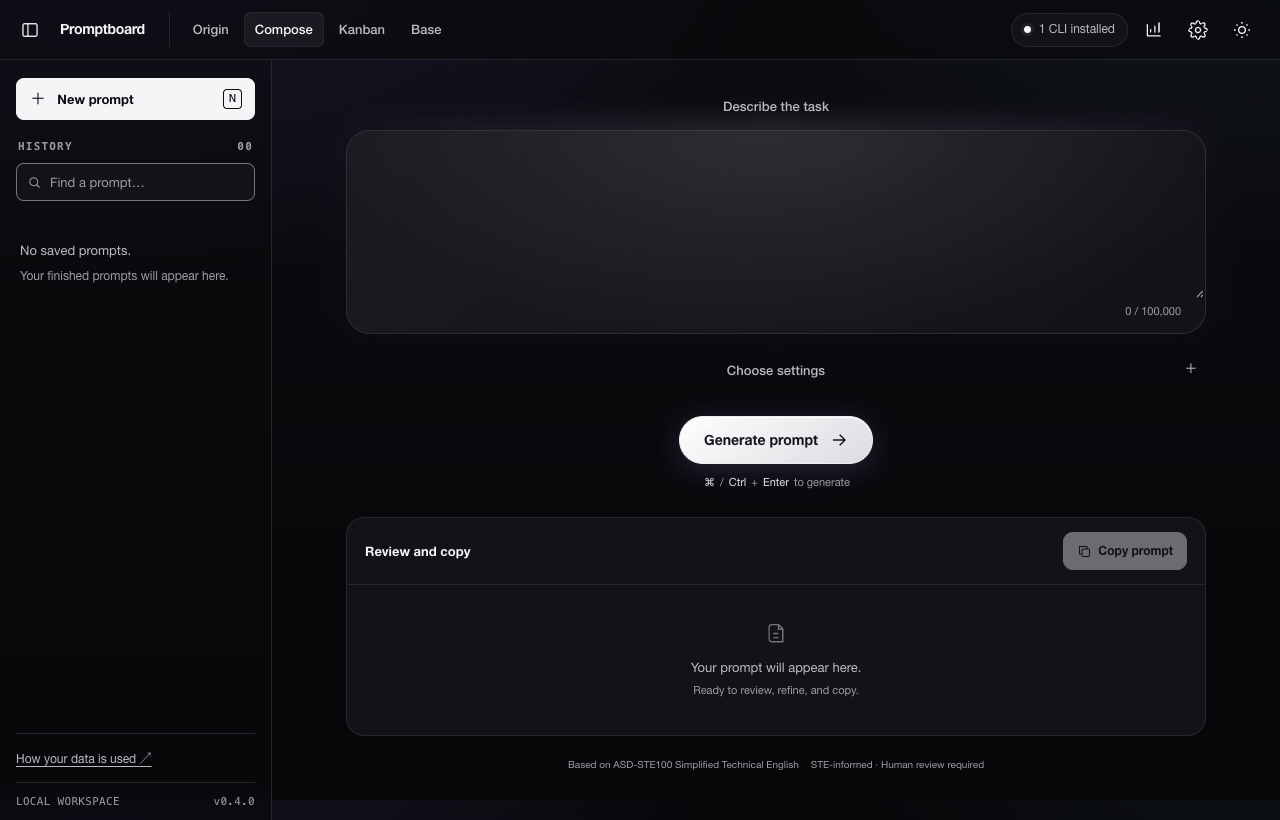
Task: Click the copy icon in Copy prompt
Action: pyautogui.click(x=1084, y=551)
